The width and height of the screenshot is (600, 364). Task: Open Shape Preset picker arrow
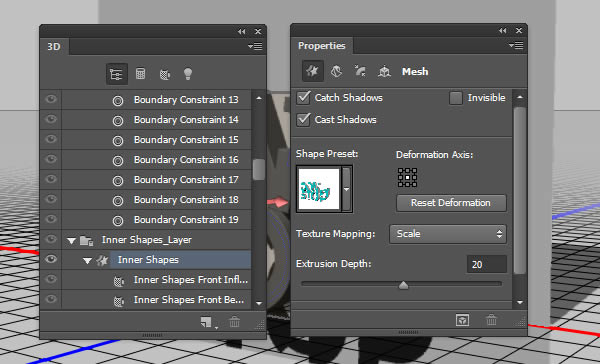click(347, 189)
